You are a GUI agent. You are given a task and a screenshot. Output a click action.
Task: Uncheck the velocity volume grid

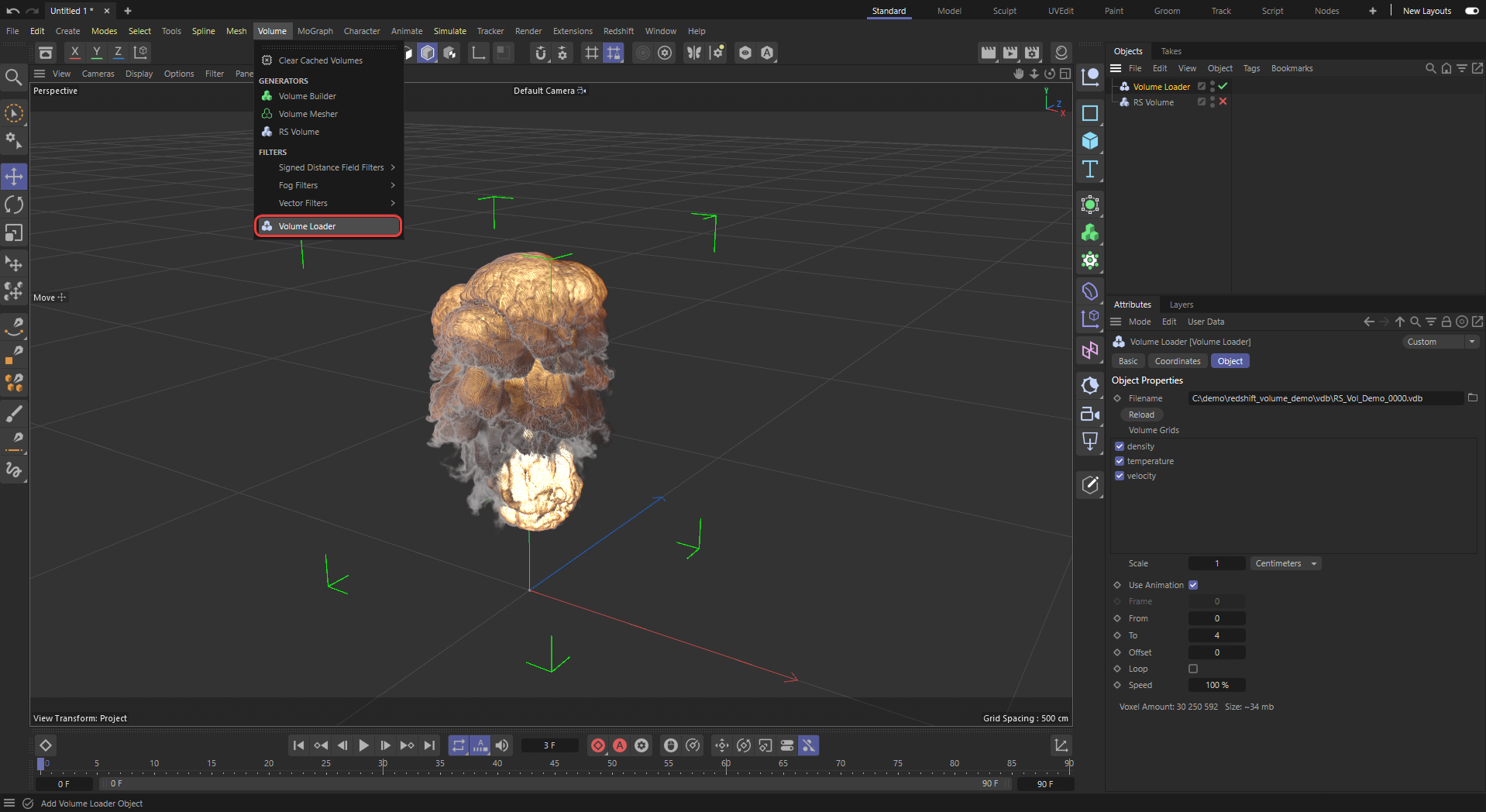[1120, 476]
